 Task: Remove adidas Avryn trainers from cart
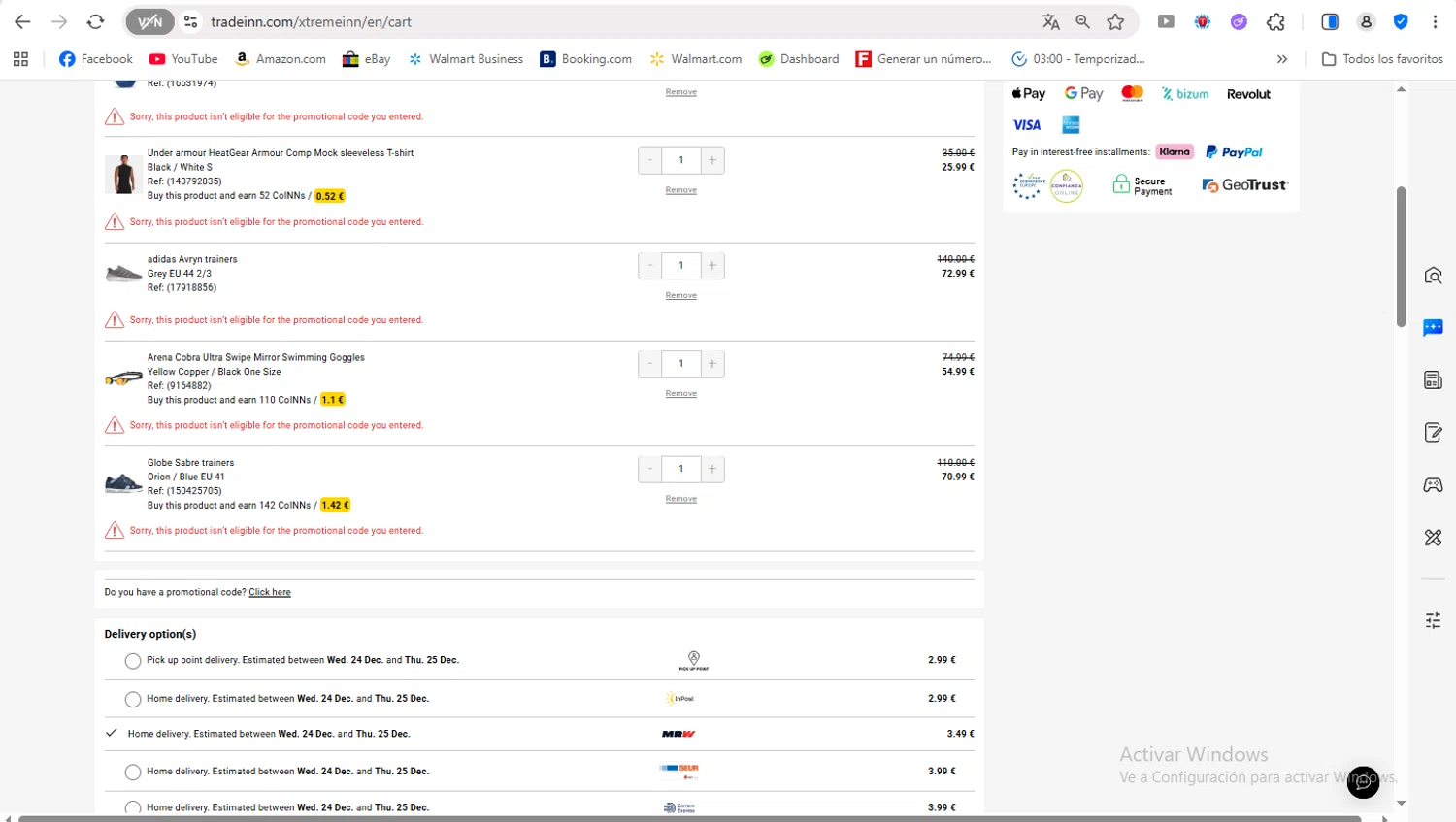[x=681, y=296]
